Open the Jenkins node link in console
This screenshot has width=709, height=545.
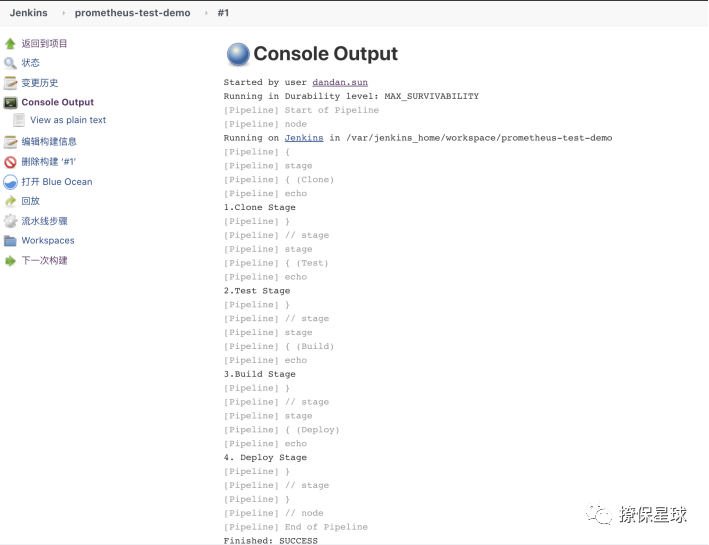[304, 138]
